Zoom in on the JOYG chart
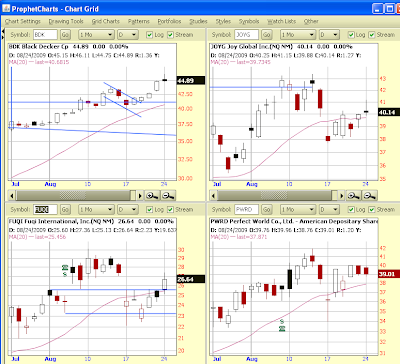Screen dimensions: 400x364 354,196
